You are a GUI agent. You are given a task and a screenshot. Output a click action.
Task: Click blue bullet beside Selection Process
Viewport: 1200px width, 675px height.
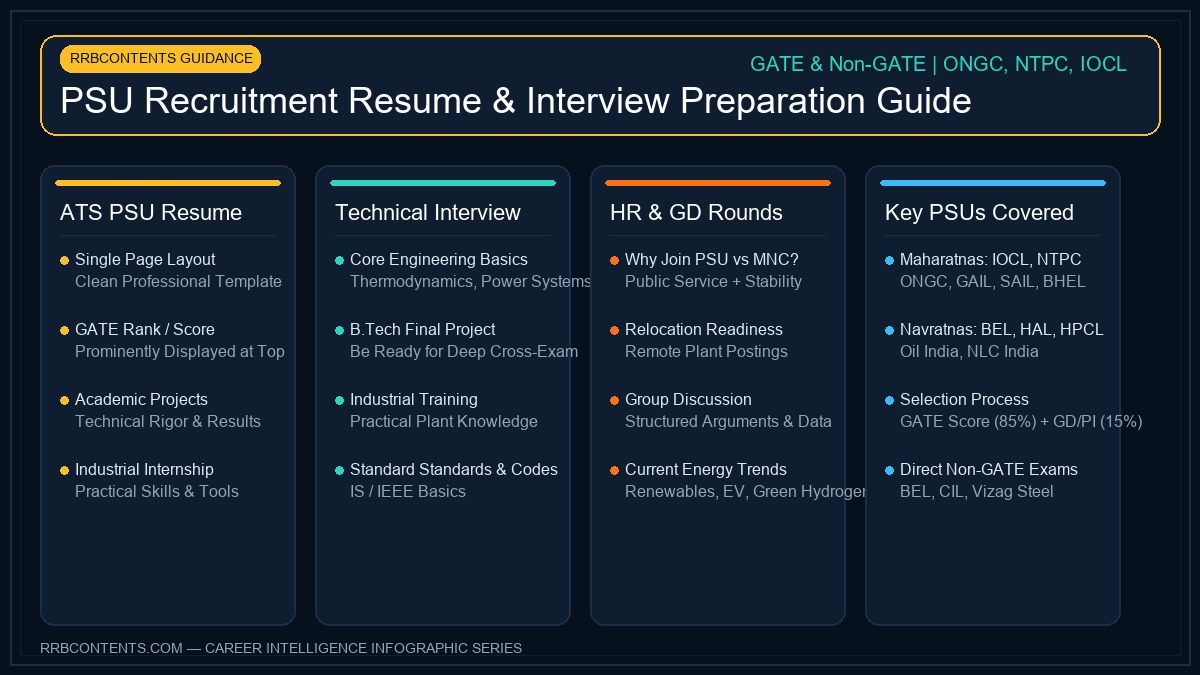click(x=889, y=400)
